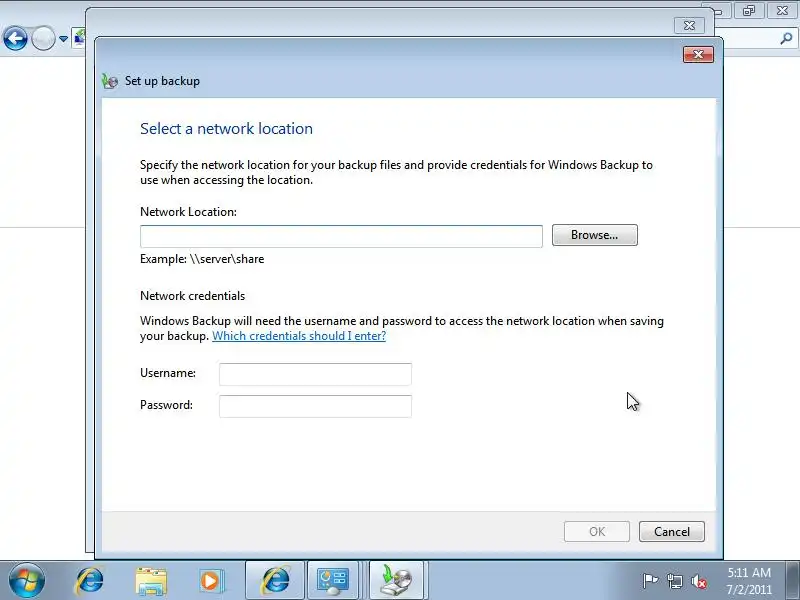Open Action Center flag in system tray
The width and height of the screenshot is (800, 600).
[x=650, y=581]
